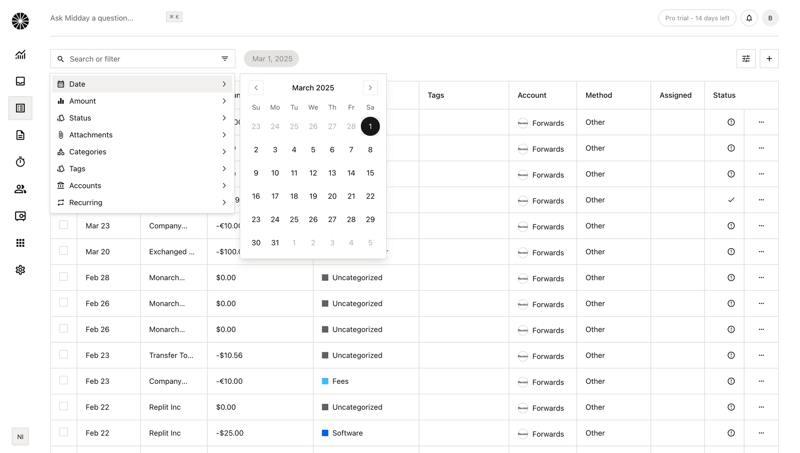Open the Inbox icon in sidebar
This screenshot has height=453, width=800.
pyautogui.click(x=20, y=81)
